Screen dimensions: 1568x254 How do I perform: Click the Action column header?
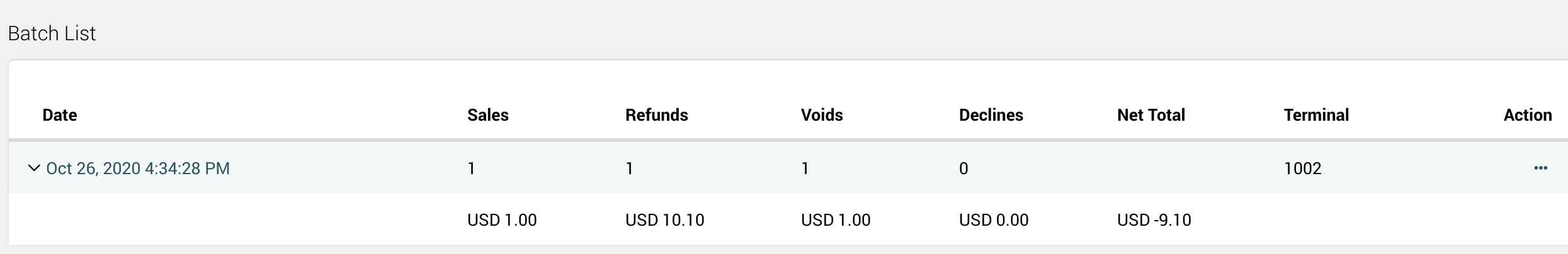[x=1527, y=115]
